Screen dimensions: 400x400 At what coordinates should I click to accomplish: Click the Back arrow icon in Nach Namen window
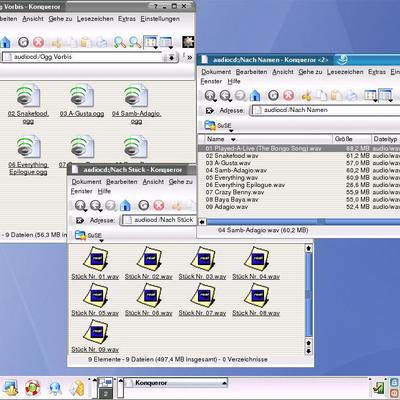point(225,96)
